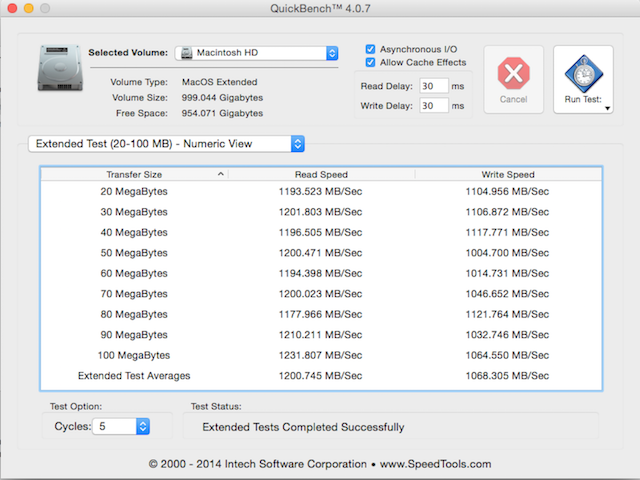
Task: Click read speed 1200.471 MB/Sec
Action: [320, 253]
